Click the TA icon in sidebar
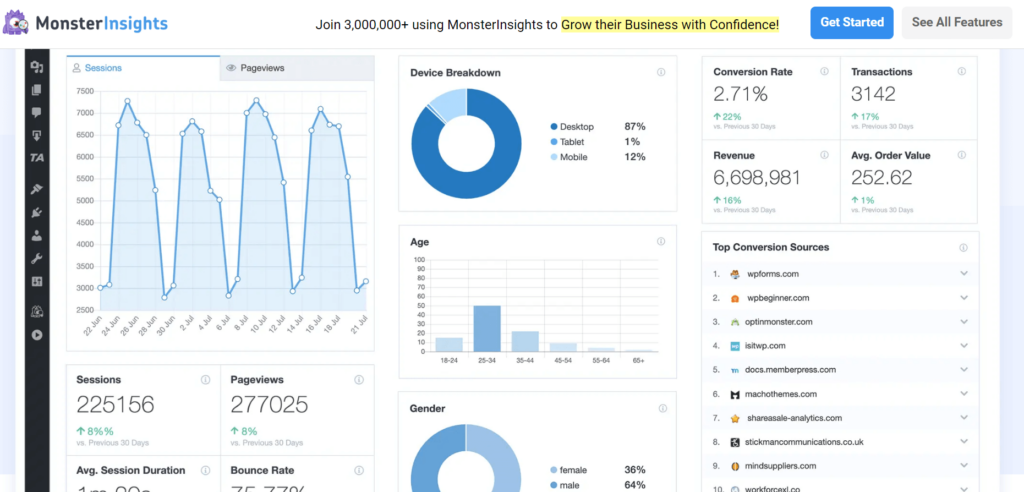 coord(37,157)
